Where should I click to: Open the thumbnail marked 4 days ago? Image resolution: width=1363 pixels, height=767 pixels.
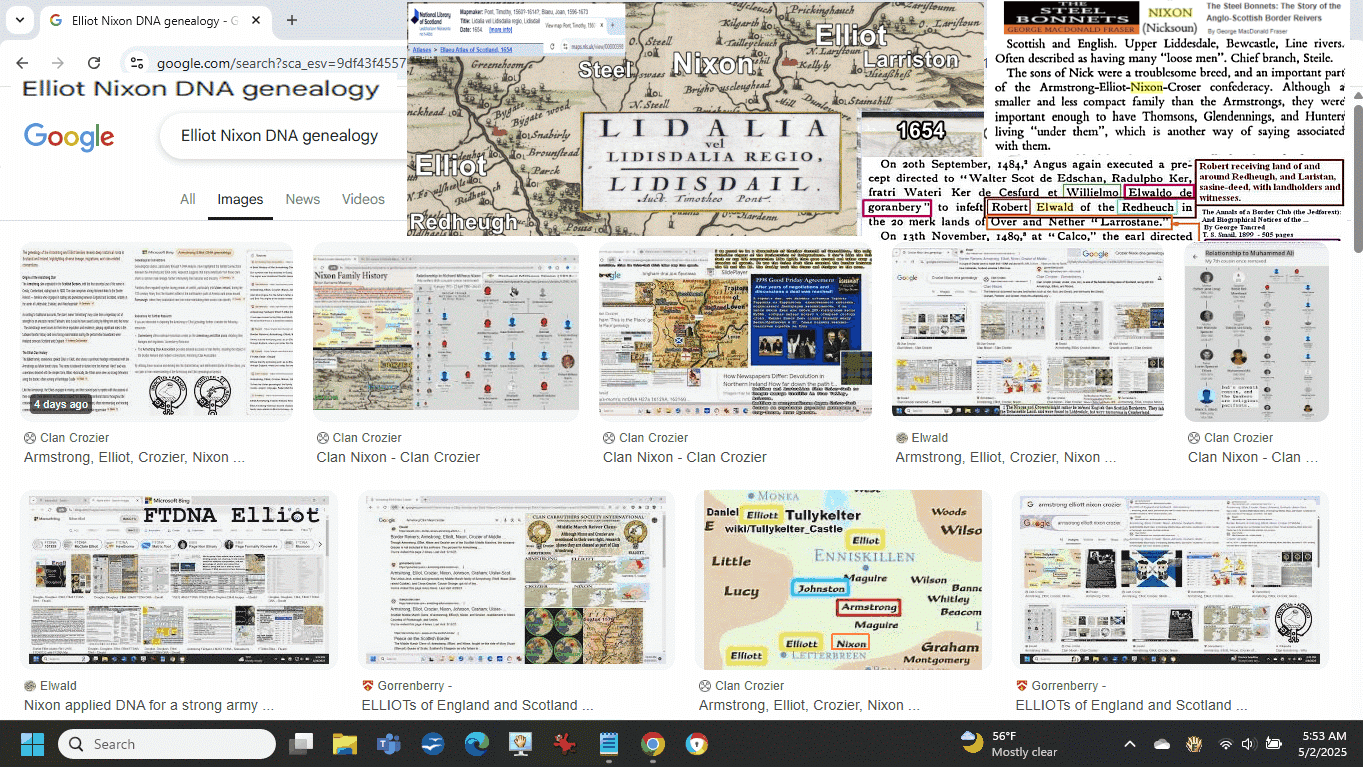(x=156, y=332)
